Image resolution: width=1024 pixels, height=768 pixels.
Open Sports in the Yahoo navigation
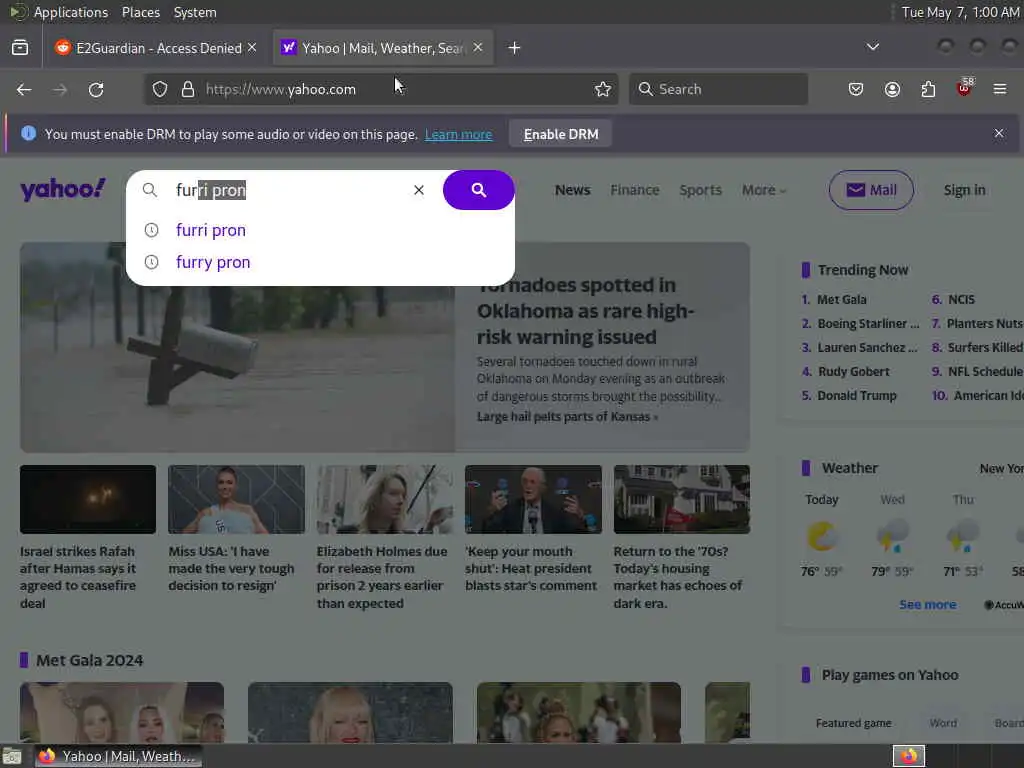[x=701, y=190]
